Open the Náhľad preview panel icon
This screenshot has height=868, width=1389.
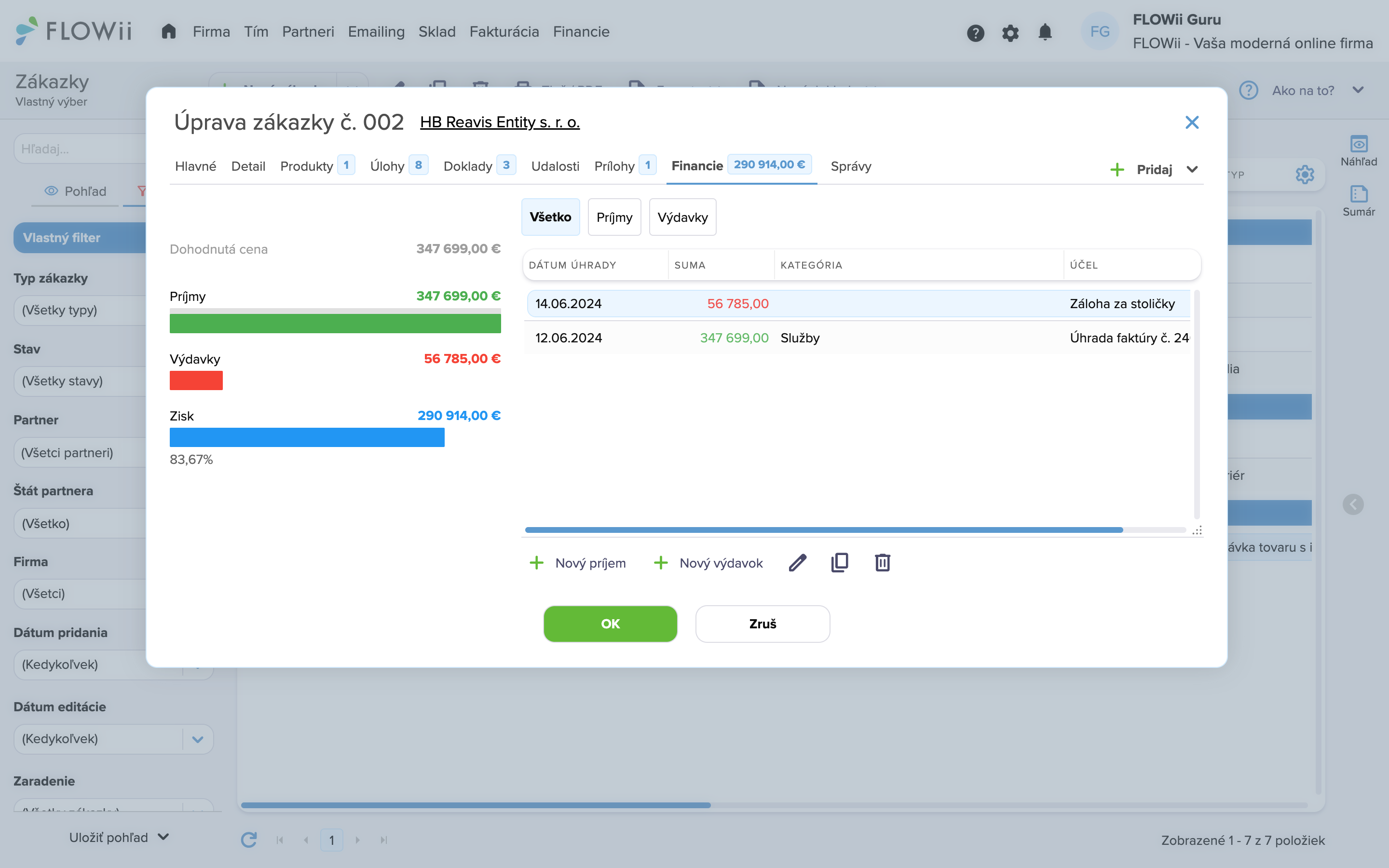[x=1359, y=144]
